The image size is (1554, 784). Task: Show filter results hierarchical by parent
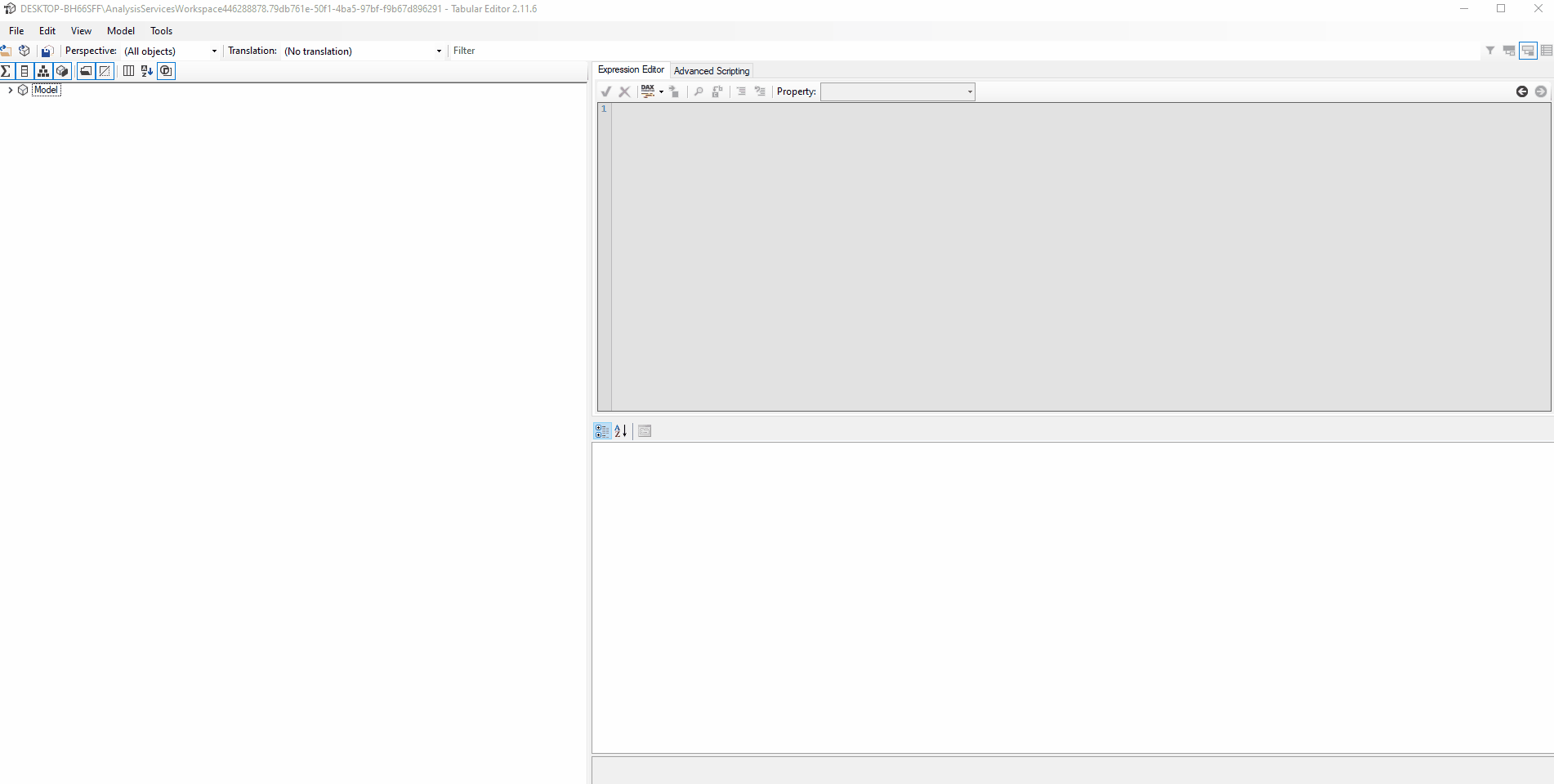coord(1509,51)
